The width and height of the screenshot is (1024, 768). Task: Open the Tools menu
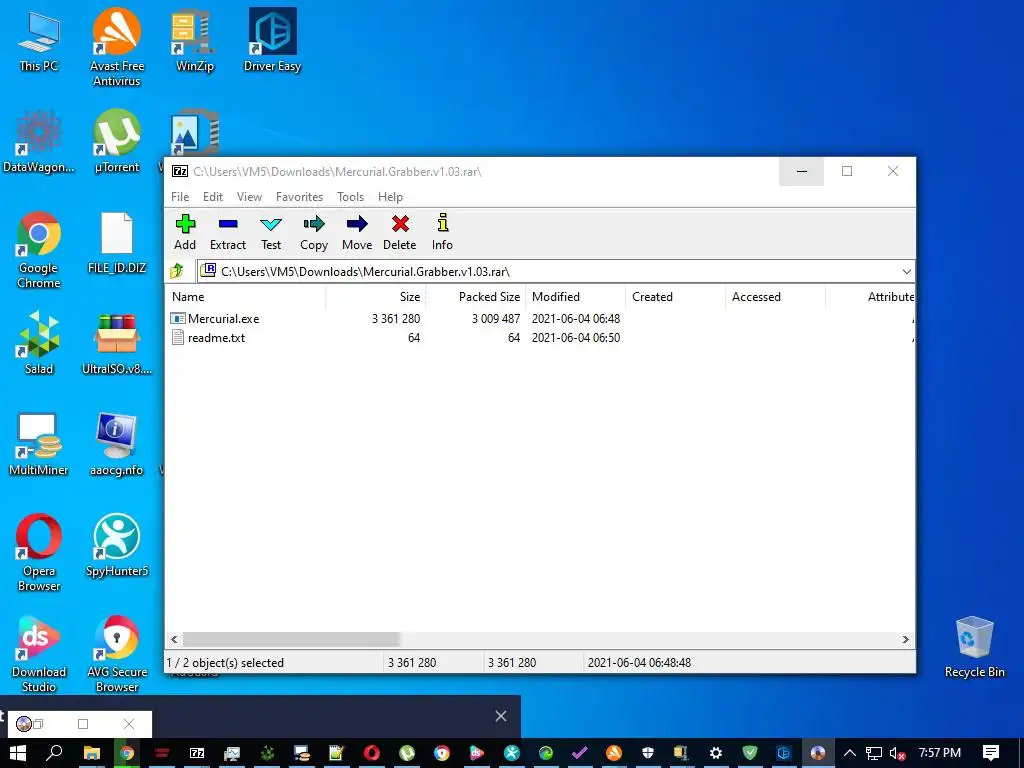(351, 197)
